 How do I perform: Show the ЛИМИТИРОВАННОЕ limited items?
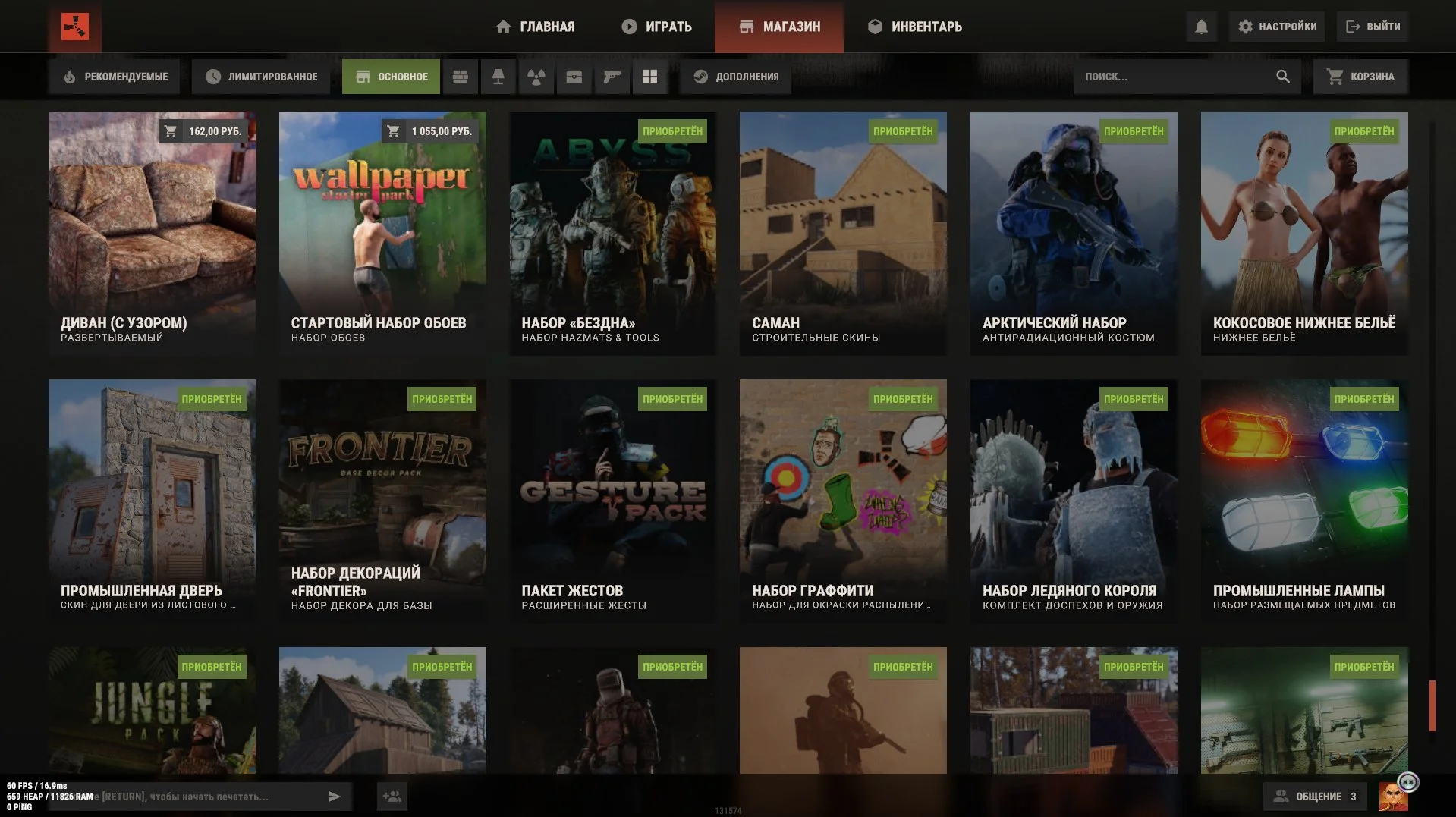pyautogui.click(x=261, y=77)
